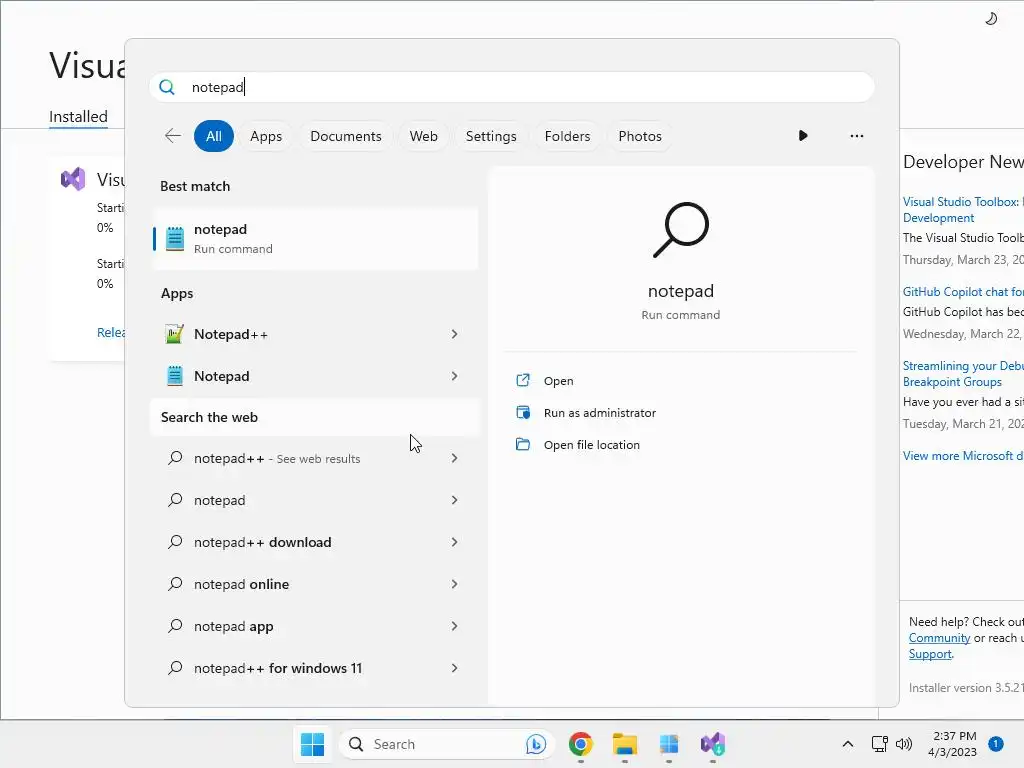The image size is (1024, 768).
Task: Click 'View more Microsoft d...' link
Action: (x=963, y=456)
